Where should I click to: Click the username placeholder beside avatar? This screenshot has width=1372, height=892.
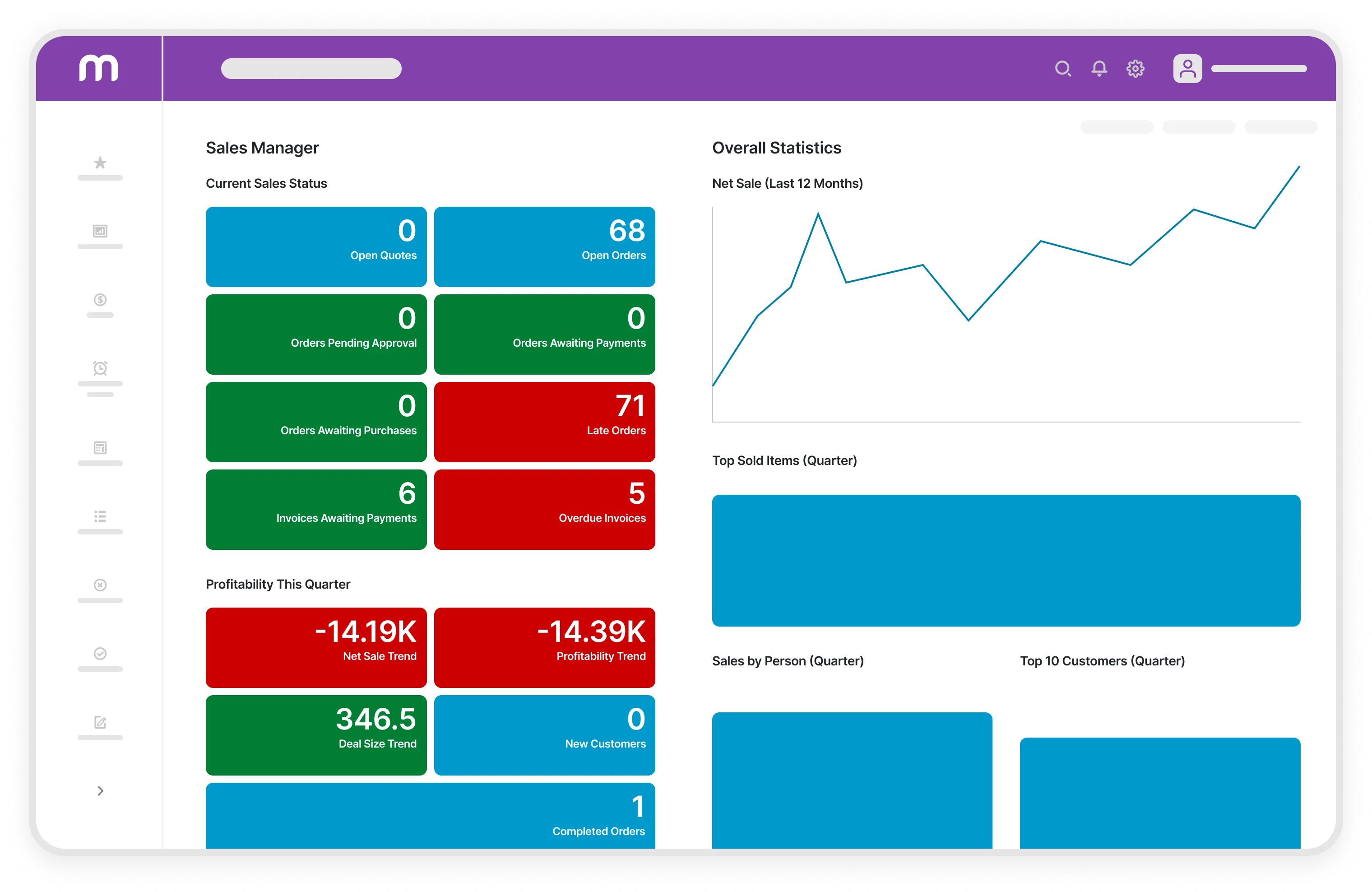(1259, 69)
